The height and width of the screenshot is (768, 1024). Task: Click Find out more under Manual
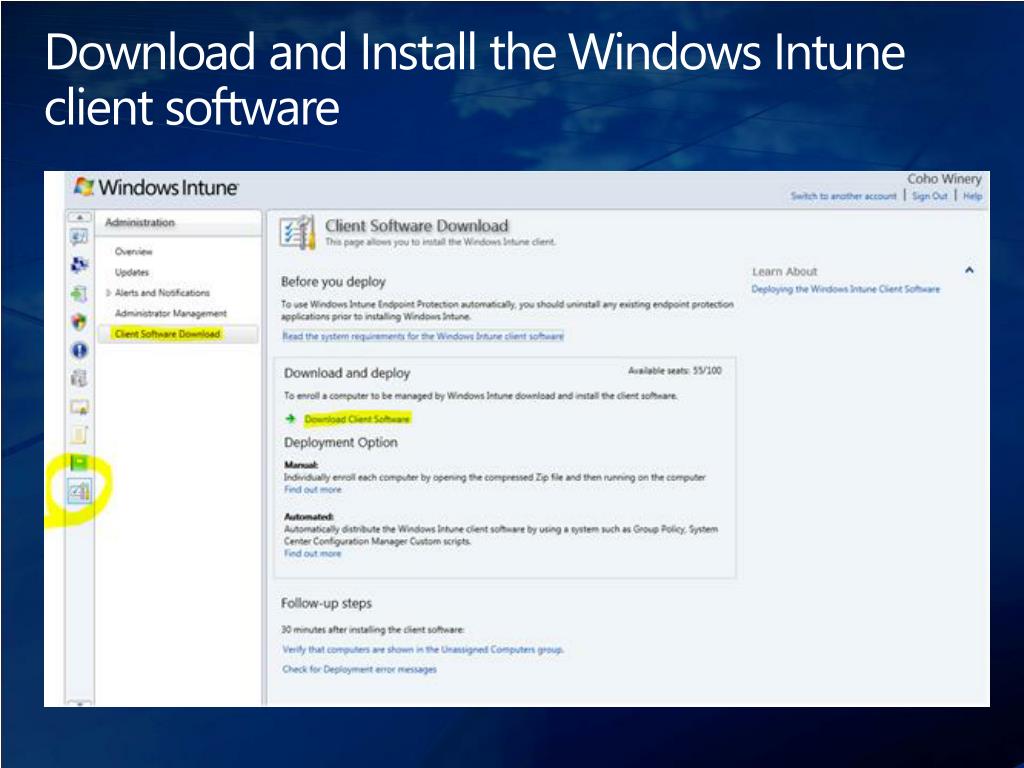(312, 489)
